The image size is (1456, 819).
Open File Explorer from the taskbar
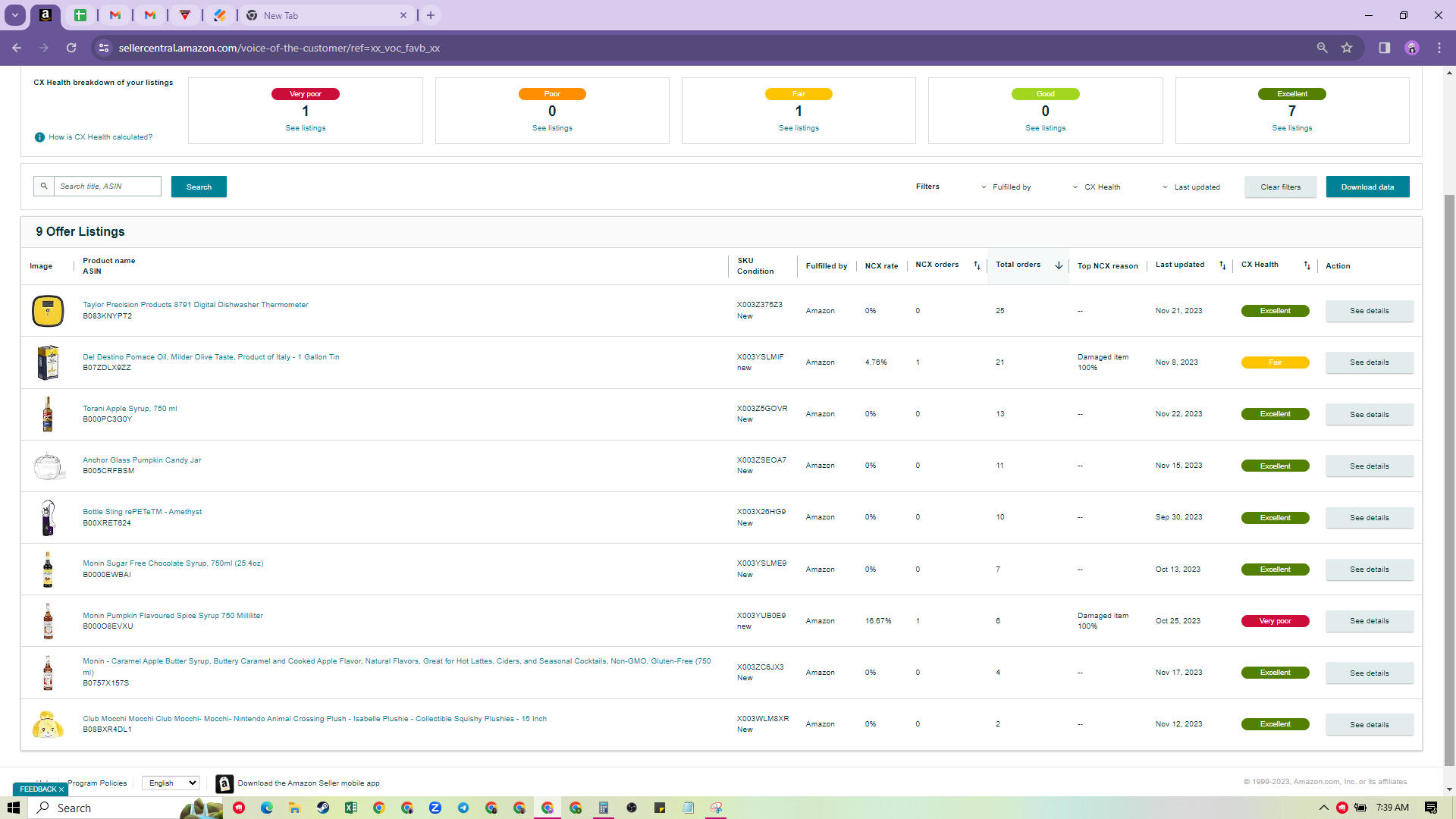[294, 808]
